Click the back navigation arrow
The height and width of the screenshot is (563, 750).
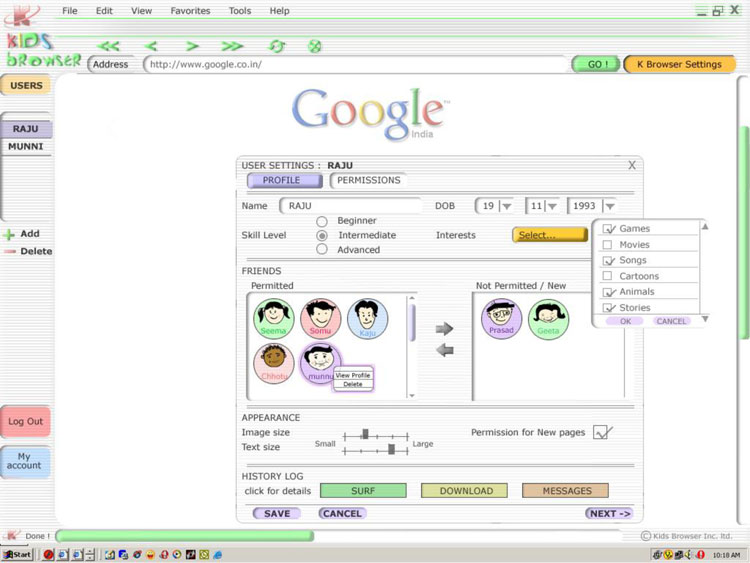click(x=151, y=46)
